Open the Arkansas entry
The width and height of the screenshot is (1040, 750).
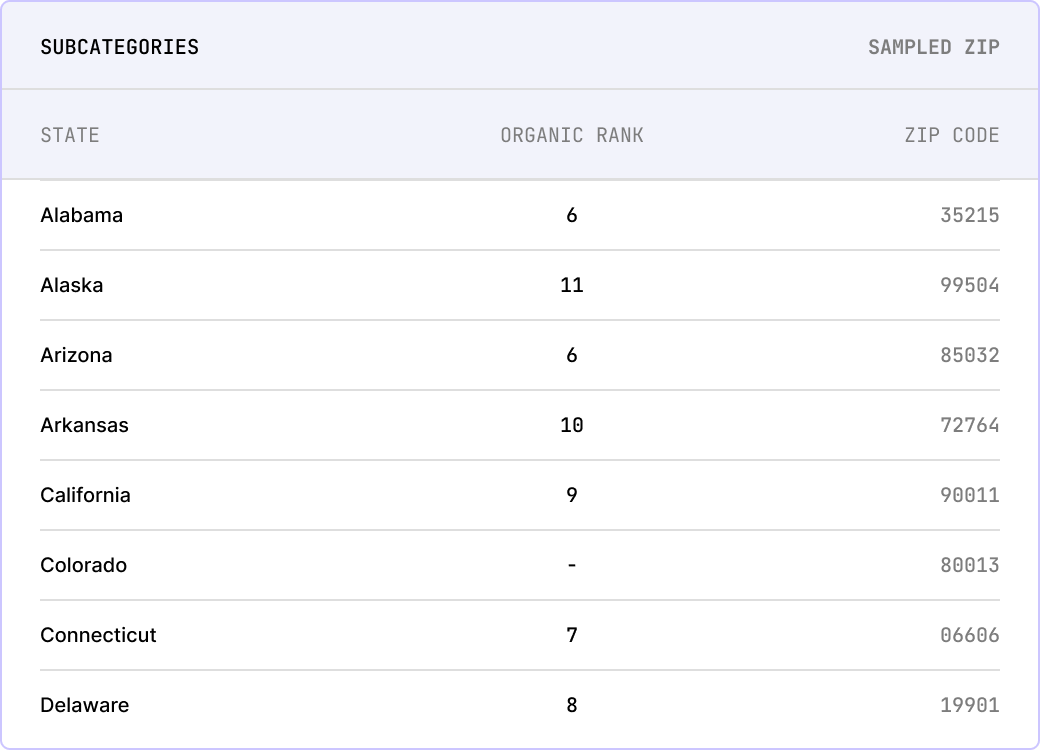click(x=520, y=425)
